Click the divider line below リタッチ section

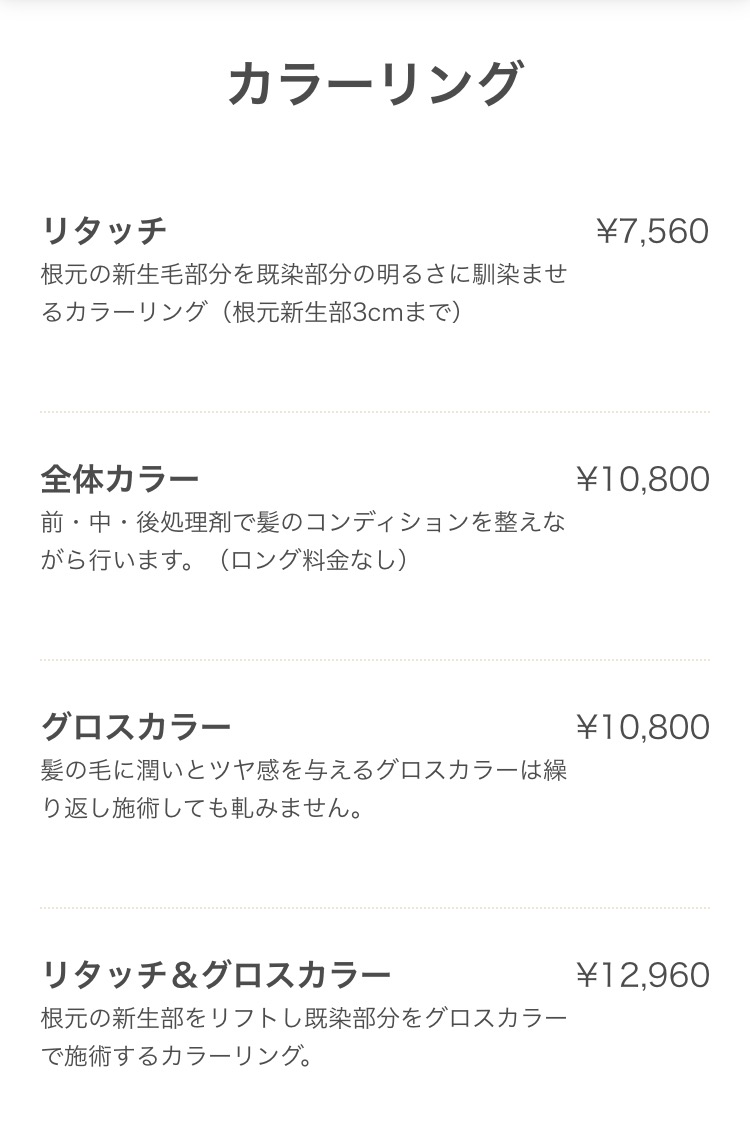click(x=374, y=412)
